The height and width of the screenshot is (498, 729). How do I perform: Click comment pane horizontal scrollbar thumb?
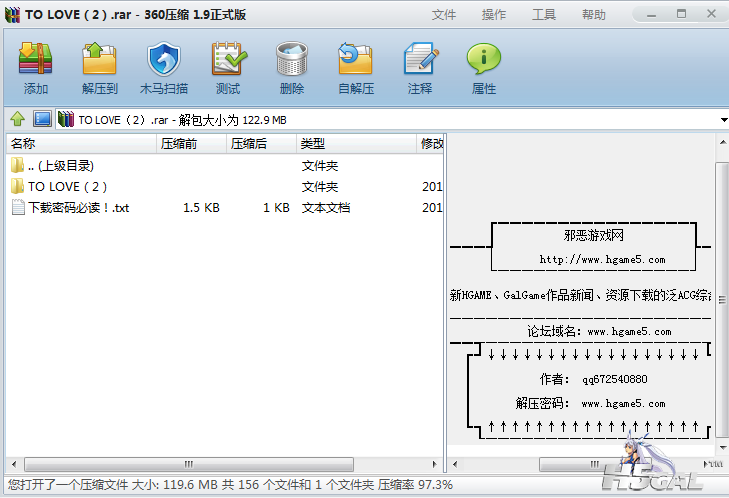click(595, 464)
